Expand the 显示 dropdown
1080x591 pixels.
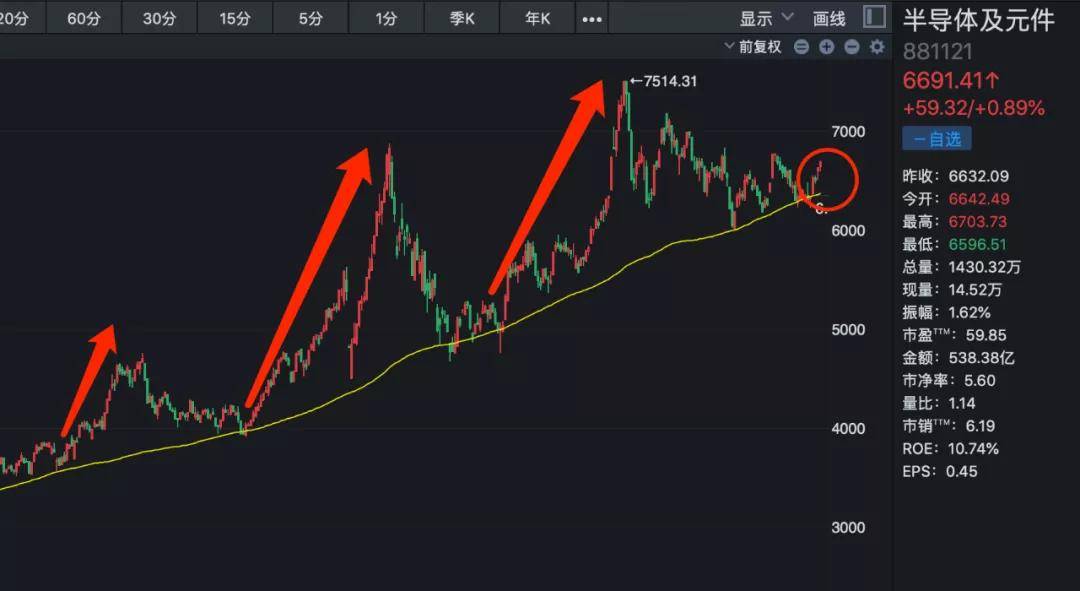[x=767, y=18]
